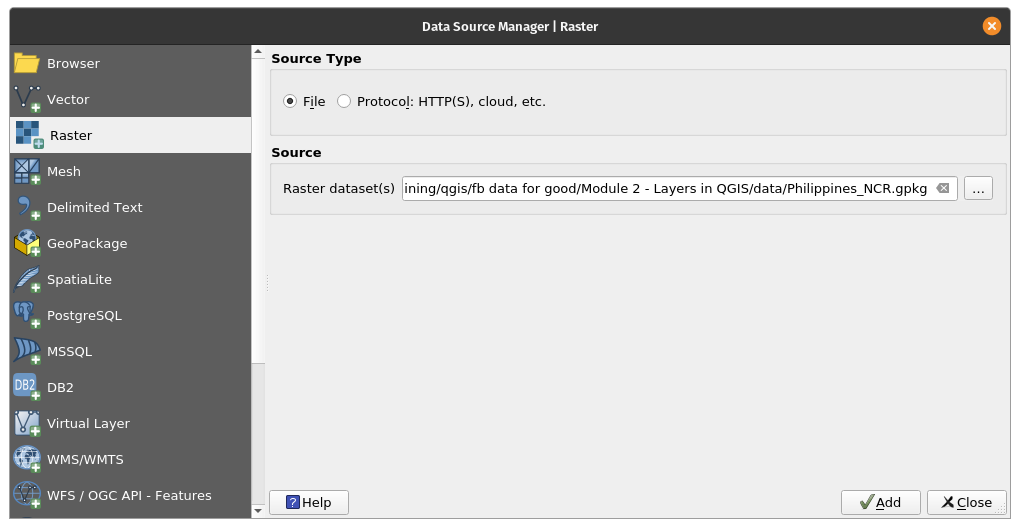
Task: Browse for raster dataset with ellipsis button
Action: [978, 188]
